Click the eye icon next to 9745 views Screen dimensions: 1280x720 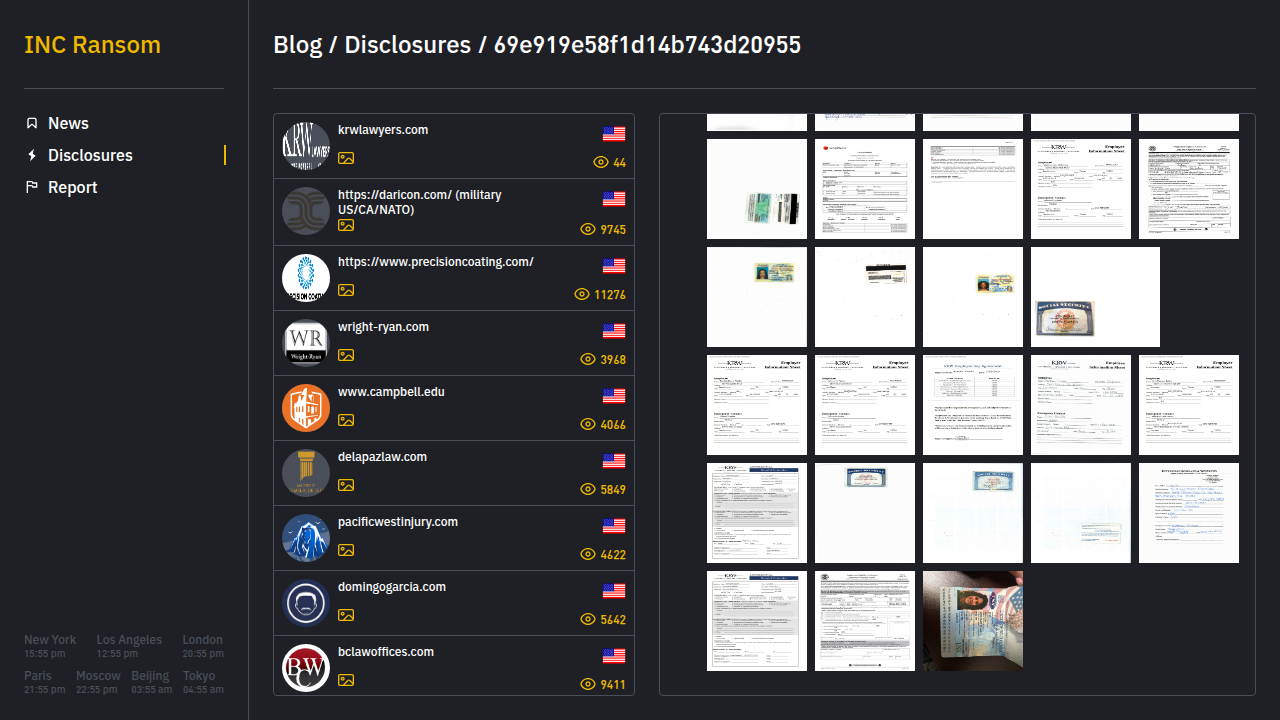point(588,229)
